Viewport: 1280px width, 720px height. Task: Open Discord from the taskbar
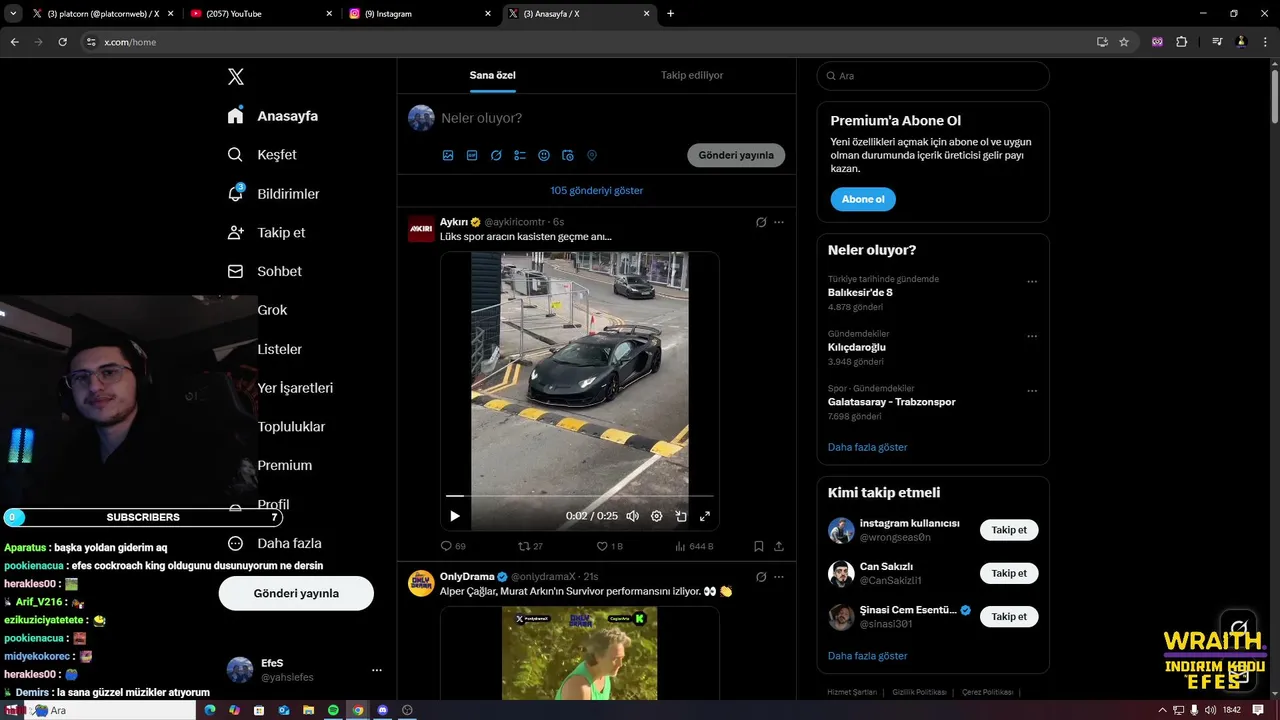[x=382, y=710]
